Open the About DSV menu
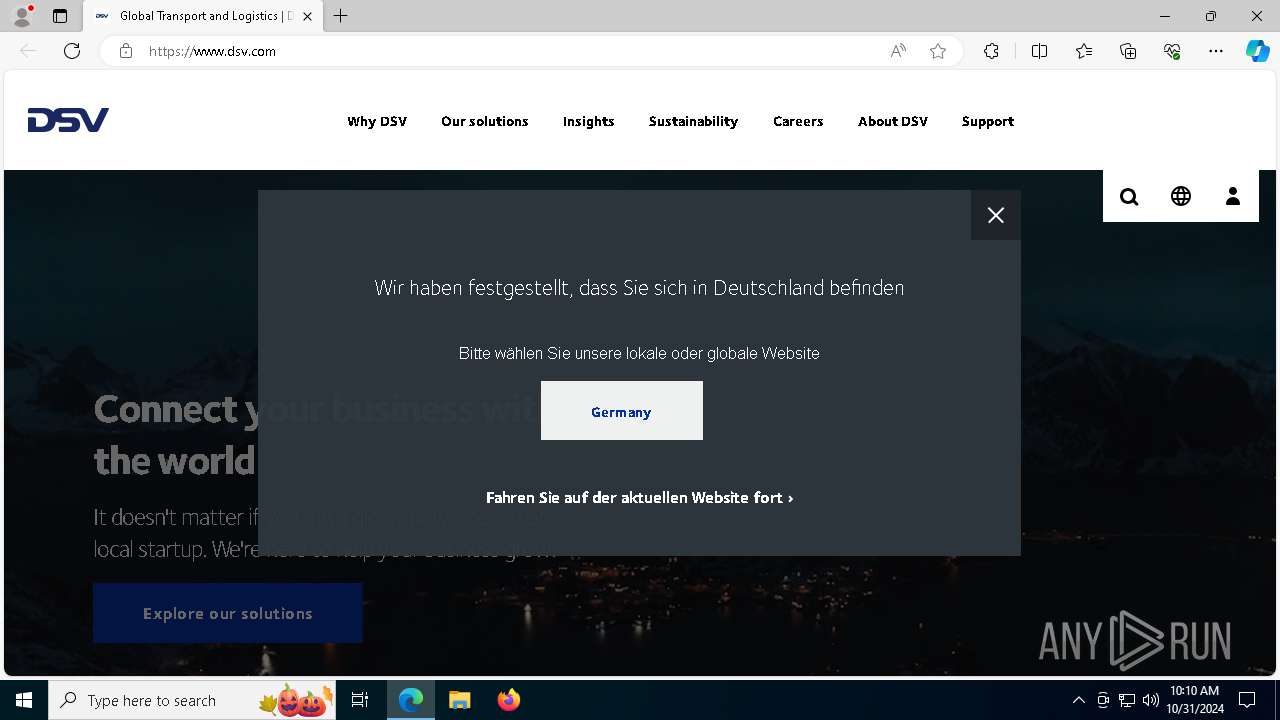Image resolution: width=1280 pixels, height=720 pixels. tap(893, 121)
